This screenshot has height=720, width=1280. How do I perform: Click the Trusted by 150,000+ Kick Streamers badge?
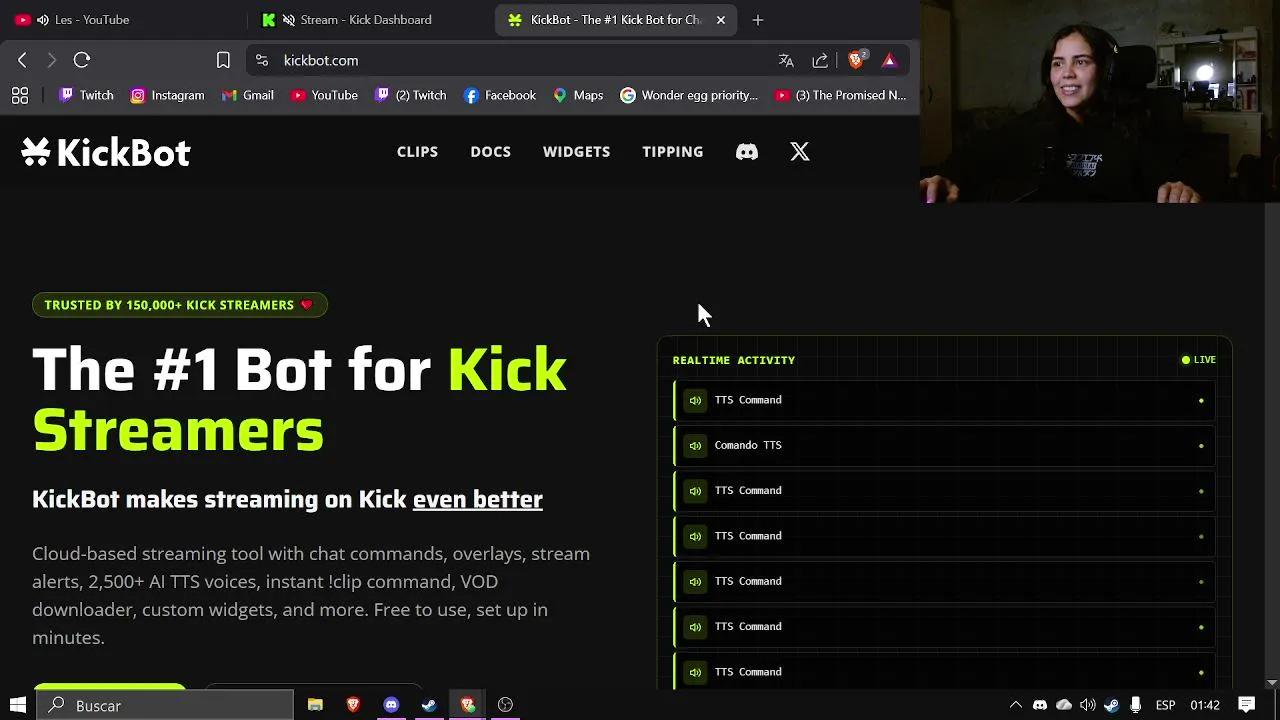[180, 305]
